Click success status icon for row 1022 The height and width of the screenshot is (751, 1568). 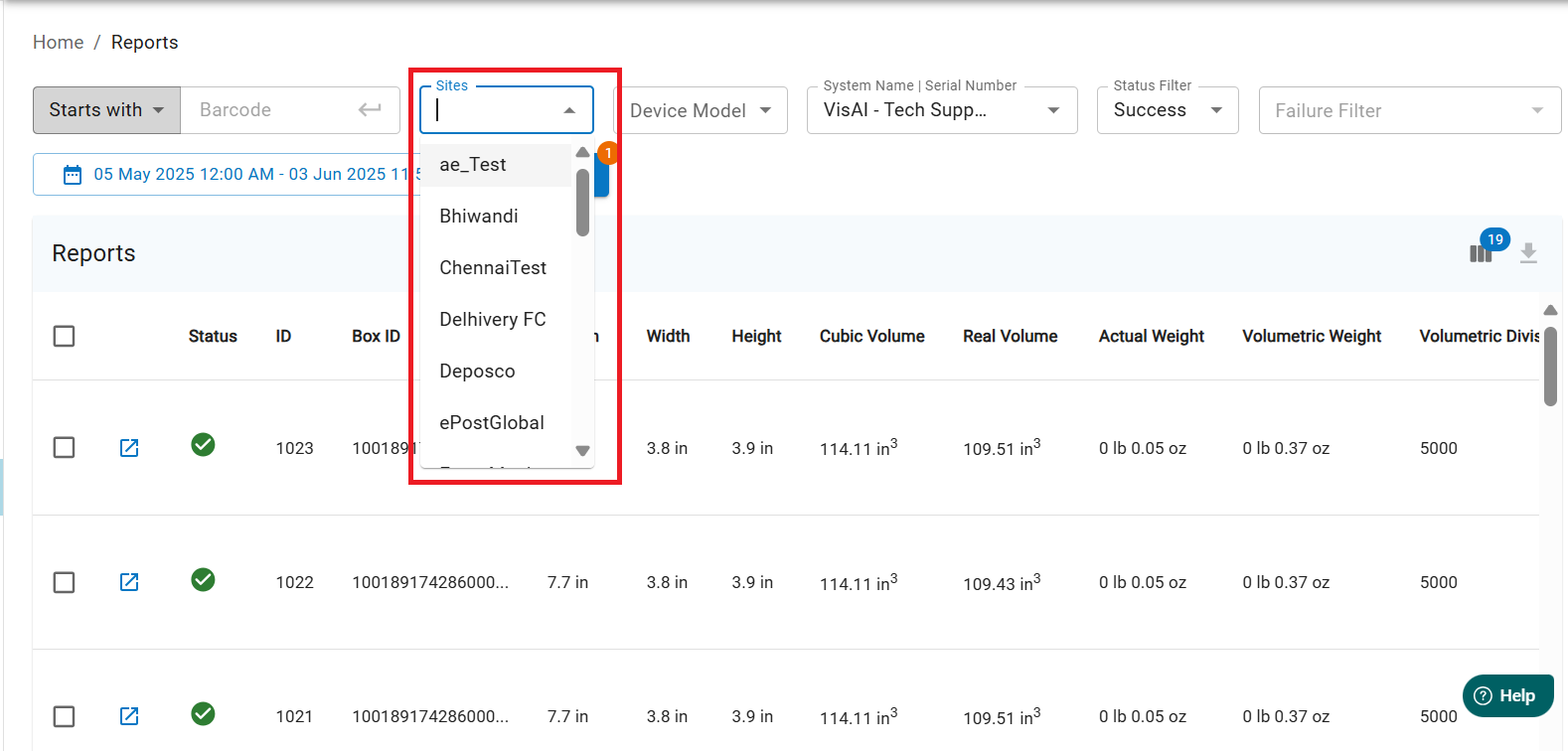[203, 579]
